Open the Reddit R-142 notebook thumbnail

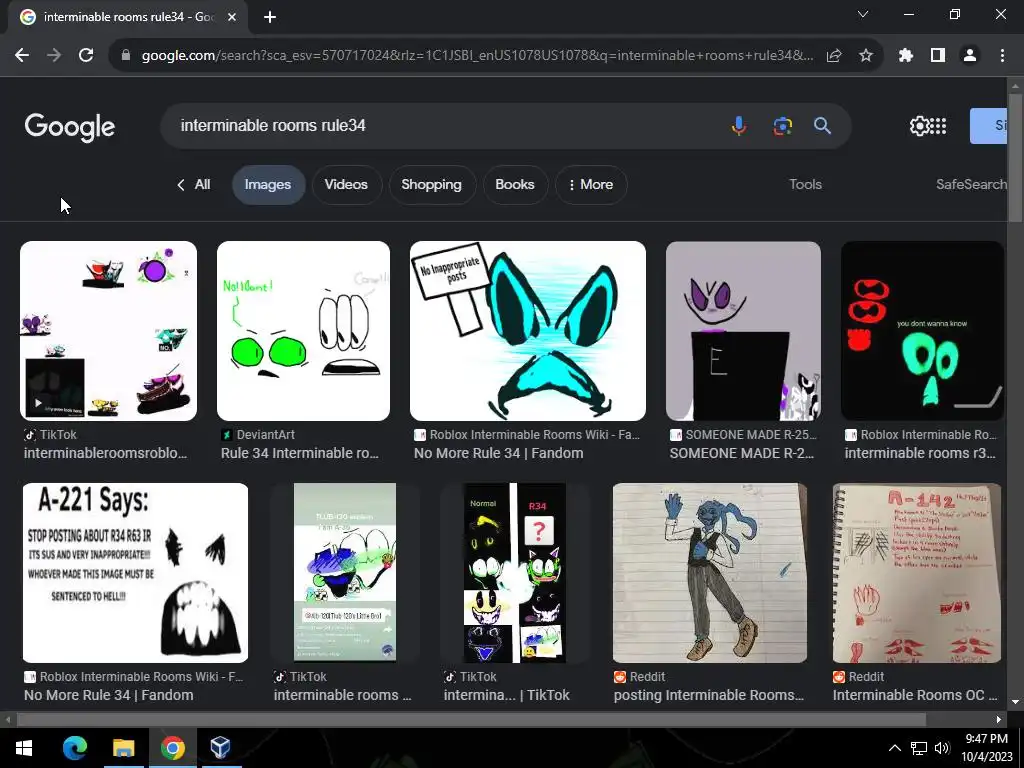click(917, 573)
